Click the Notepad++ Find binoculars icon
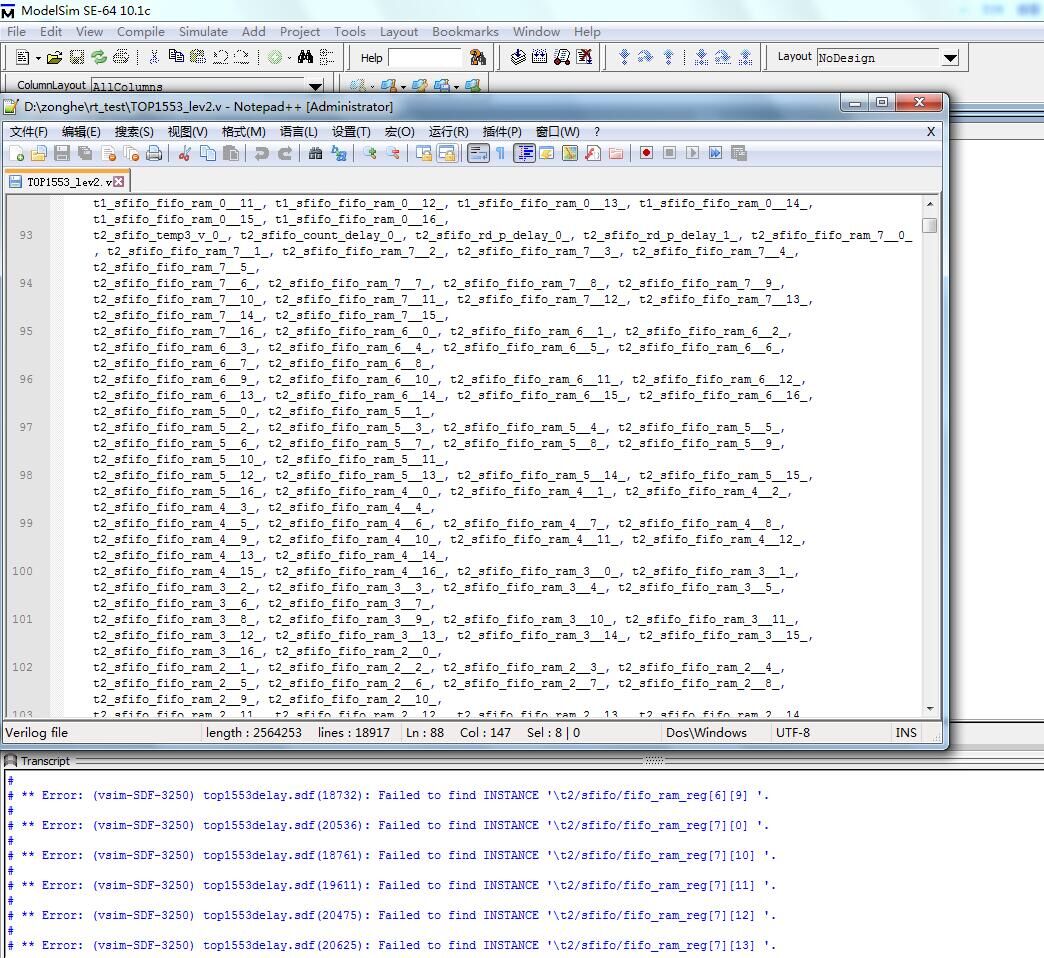The image size is (1044, 958). click(x=315, y=153)
